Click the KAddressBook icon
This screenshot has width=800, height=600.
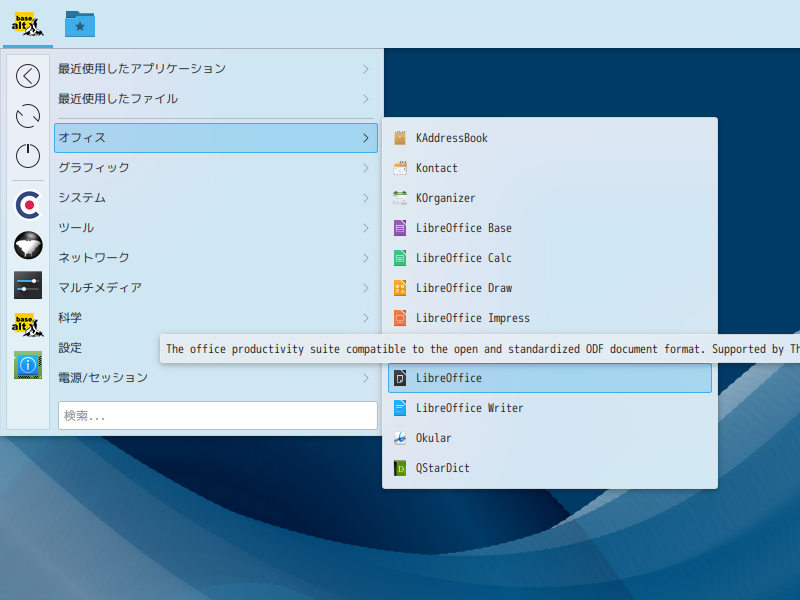(400, 138)
